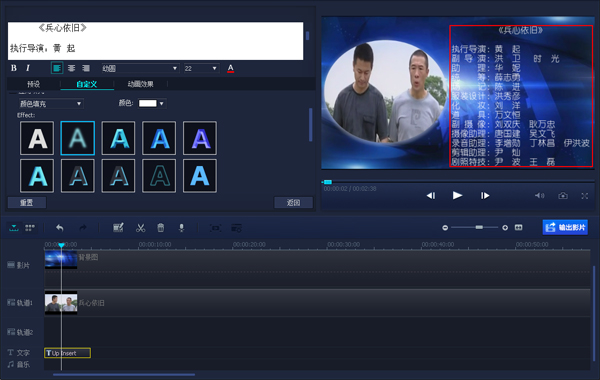Zoom in the timeline

click(x=505, y=228)
